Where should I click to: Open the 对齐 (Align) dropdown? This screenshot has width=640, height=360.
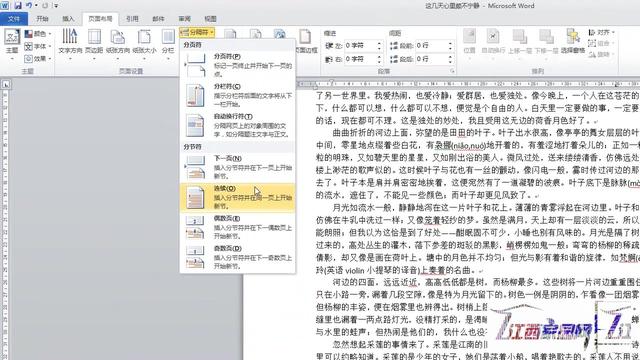[601, 32]
